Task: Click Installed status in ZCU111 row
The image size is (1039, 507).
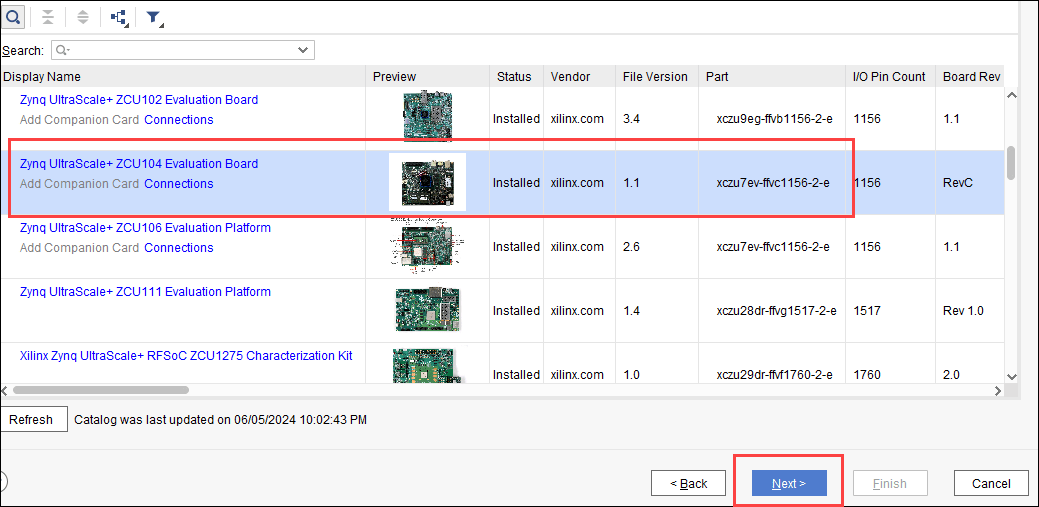Action: tap(516, 311)
